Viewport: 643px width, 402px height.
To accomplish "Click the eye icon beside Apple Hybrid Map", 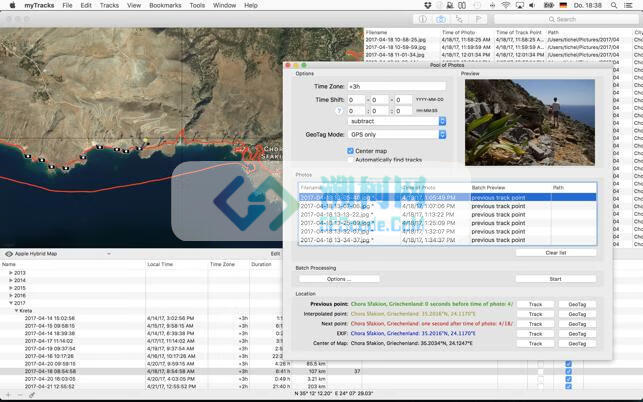I will [x=9, y=254].
